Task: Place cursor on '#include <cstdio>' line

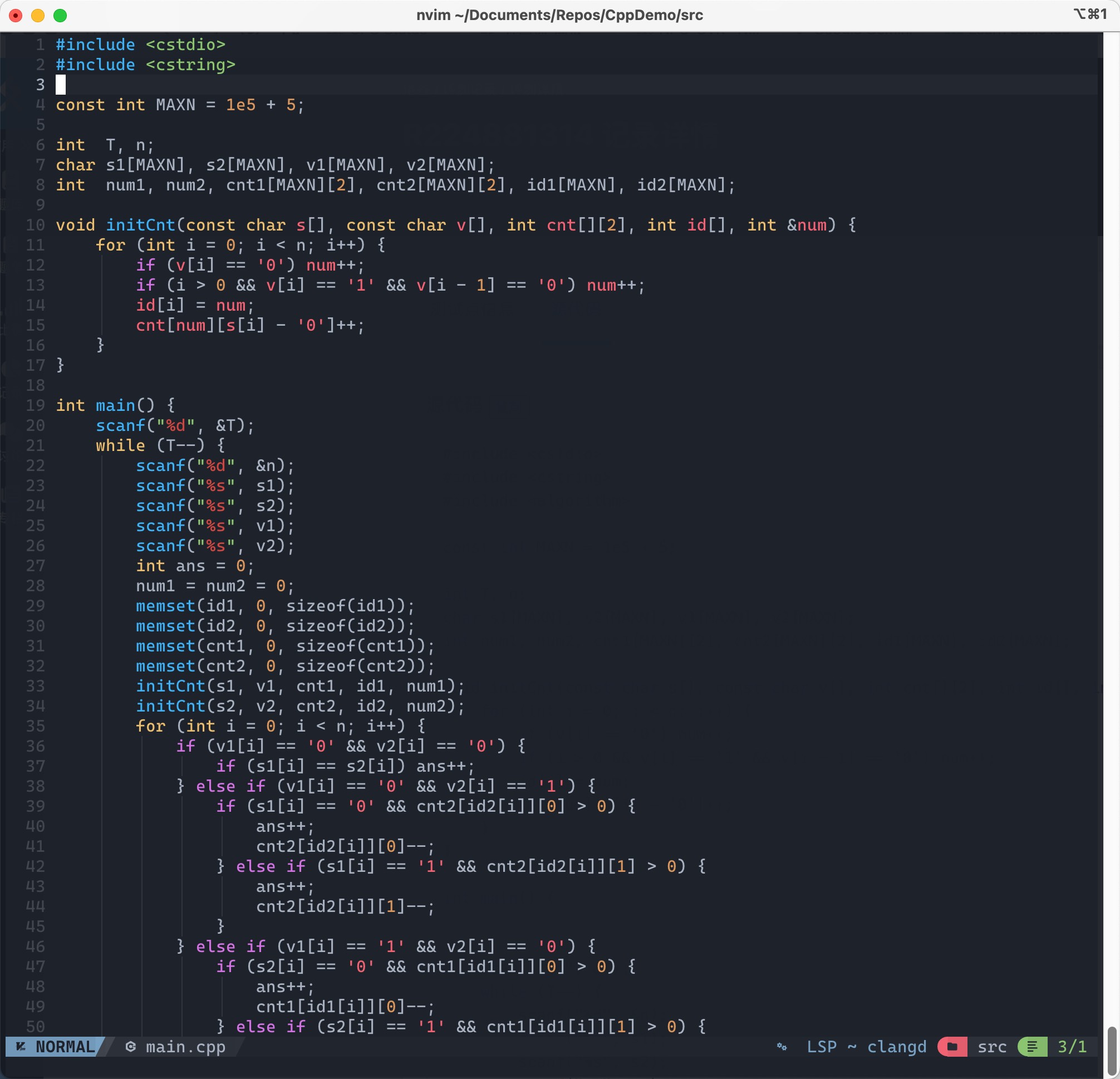Action: [141, 45]
